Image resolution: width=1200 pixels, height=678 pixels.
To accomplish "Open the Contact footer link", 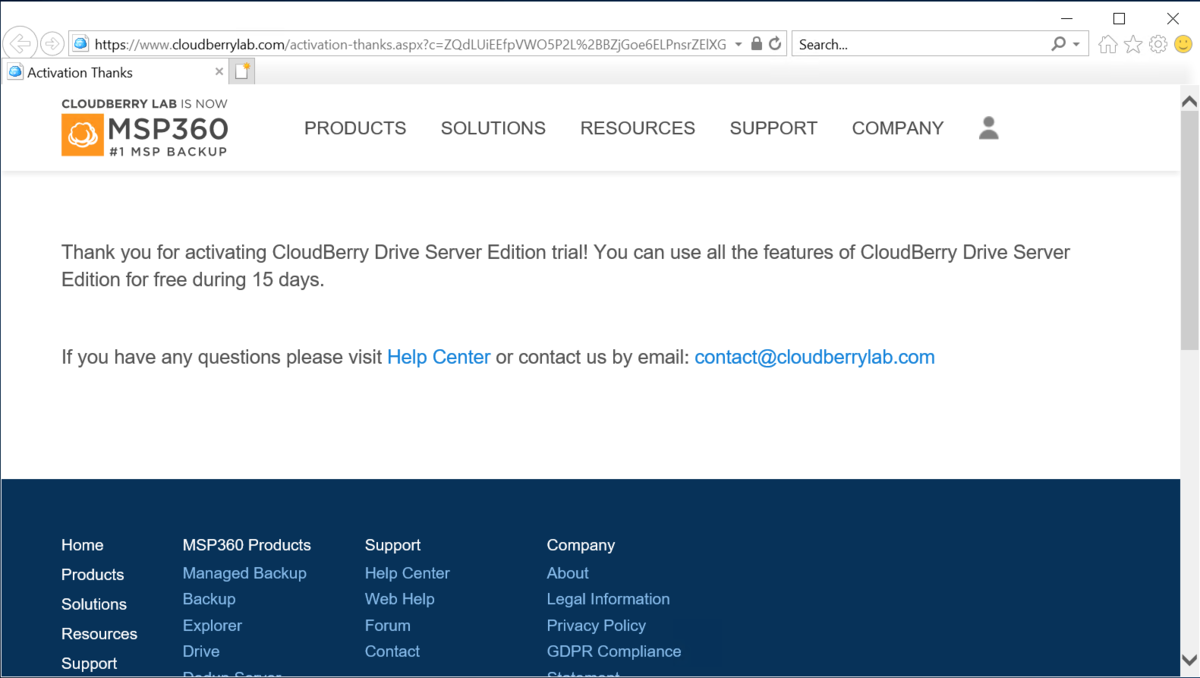I will (392, 651).
